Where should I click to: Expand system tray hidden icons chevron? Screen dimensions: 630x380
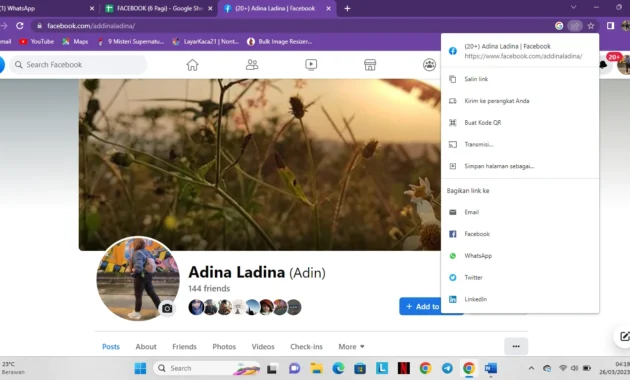click(531, 368)
